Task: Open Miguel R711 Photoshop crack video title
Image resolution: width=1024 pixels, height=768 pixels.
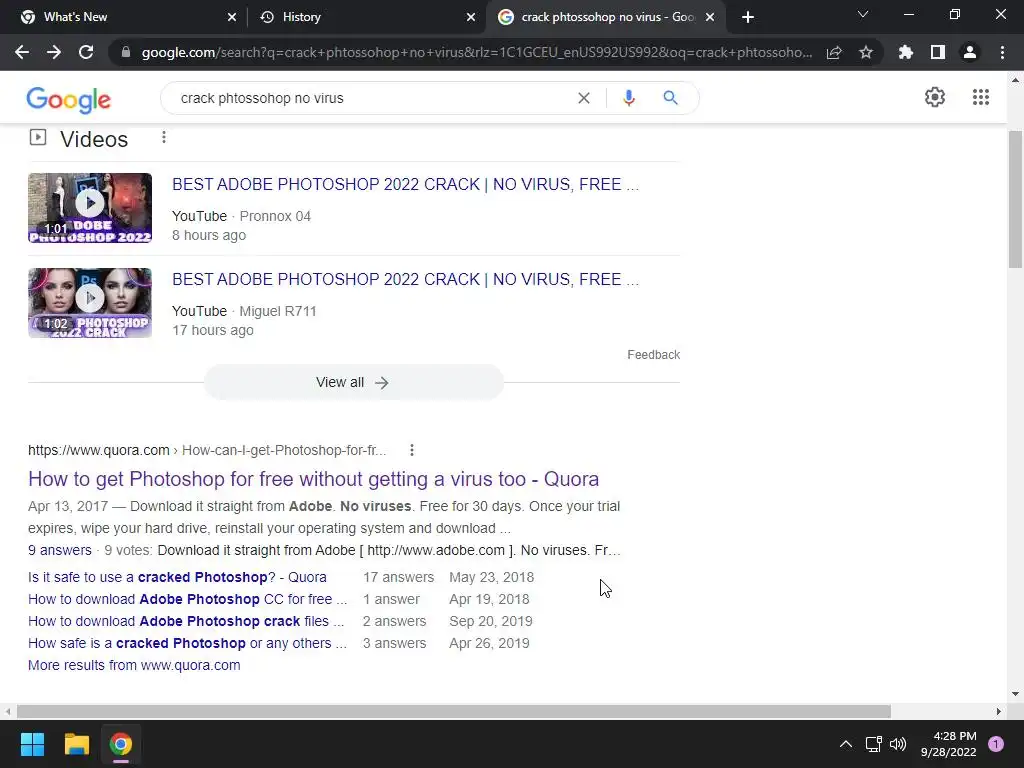Action: 406,280
